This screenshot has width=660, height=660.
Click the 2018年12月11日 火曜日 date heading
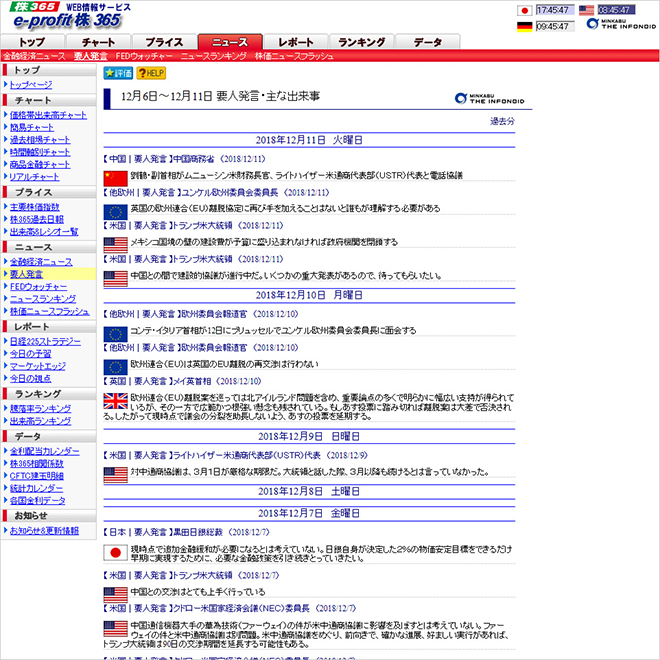309,140
